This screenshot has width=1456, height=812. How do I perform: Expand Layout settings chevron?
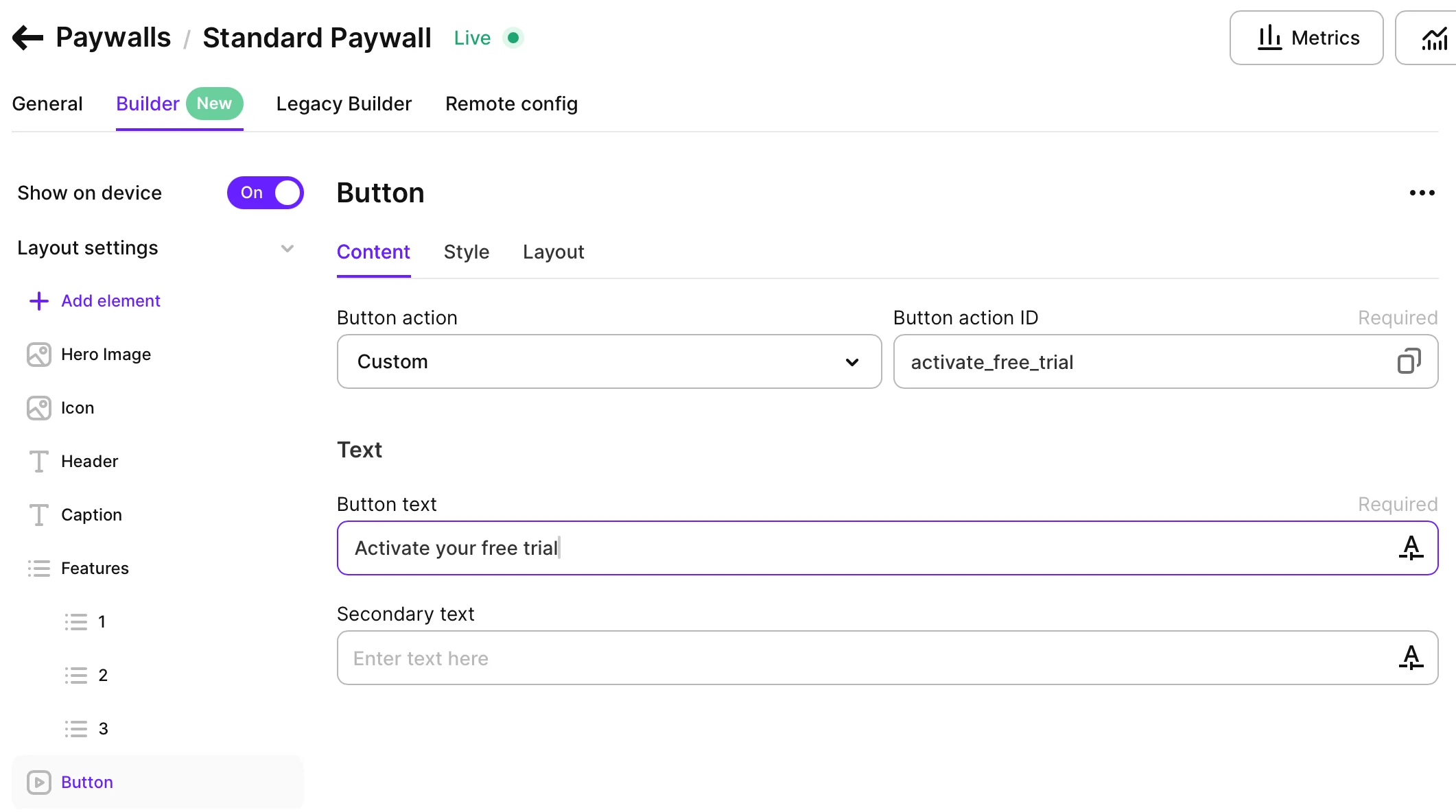287,248
